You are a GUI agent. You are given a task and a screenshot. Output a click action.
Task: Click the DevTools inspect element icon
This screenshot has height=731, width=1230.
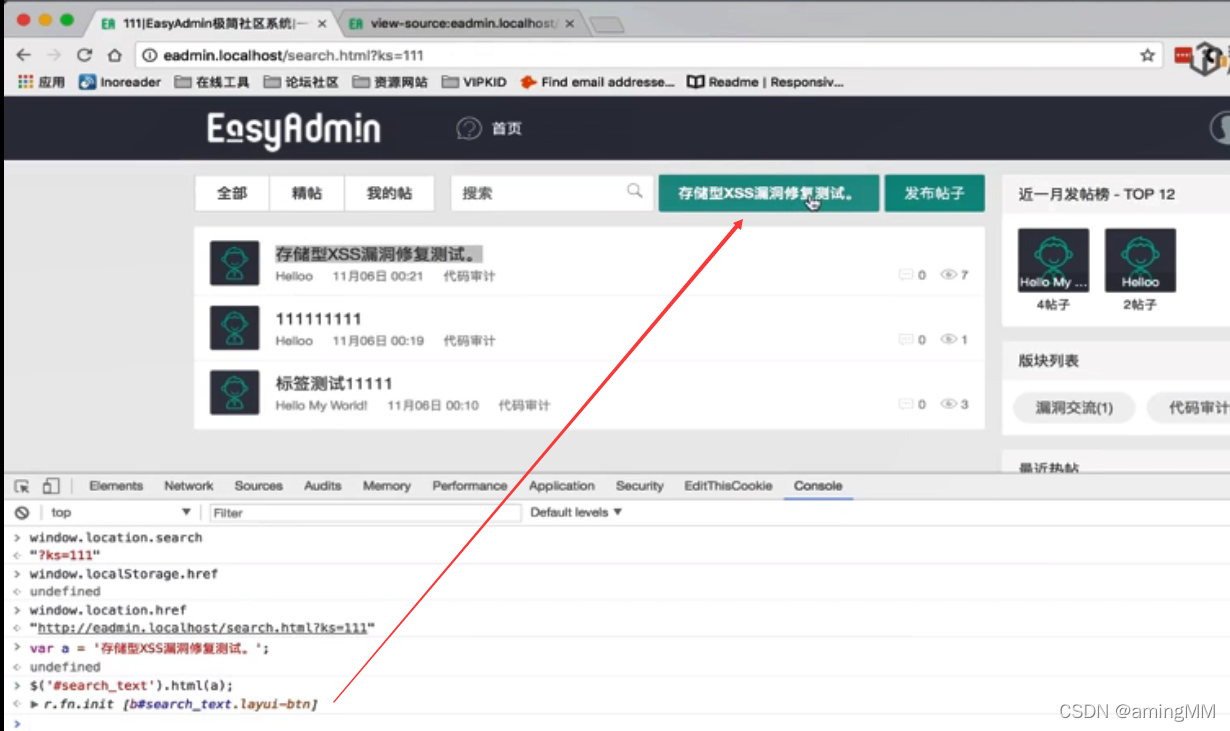pos(21,486)
